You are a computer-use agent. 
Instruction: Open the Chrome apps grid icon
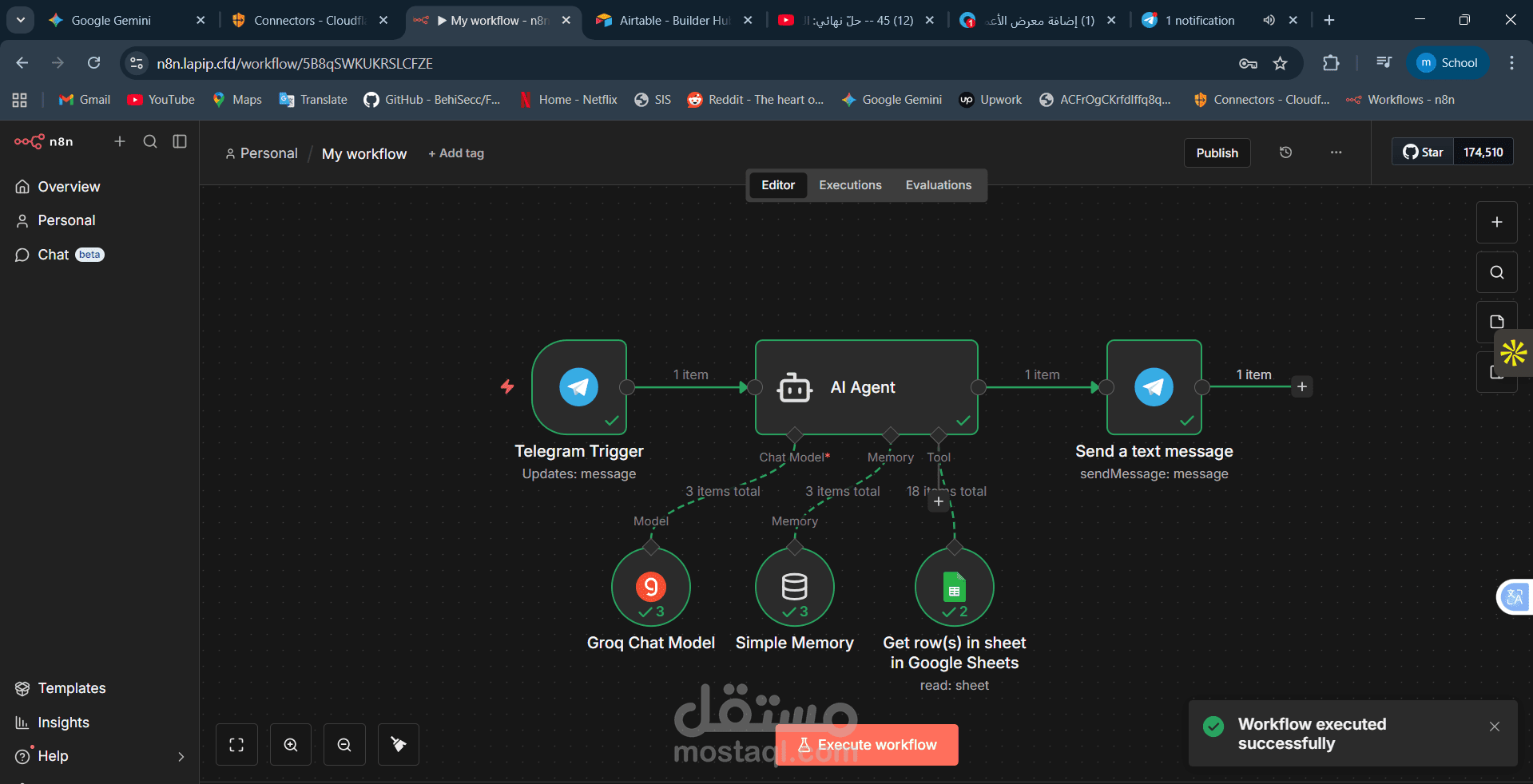pyautogui.click(x=20, y=100)
